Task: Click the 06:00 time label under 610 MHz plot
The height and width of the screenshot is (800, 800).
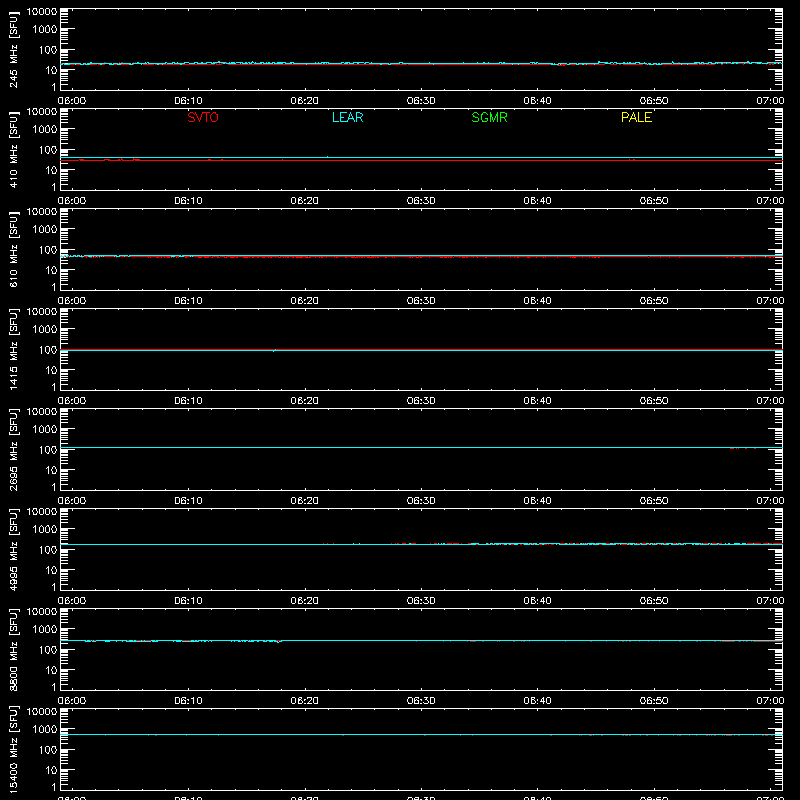Action: click(x=72, y=301)
